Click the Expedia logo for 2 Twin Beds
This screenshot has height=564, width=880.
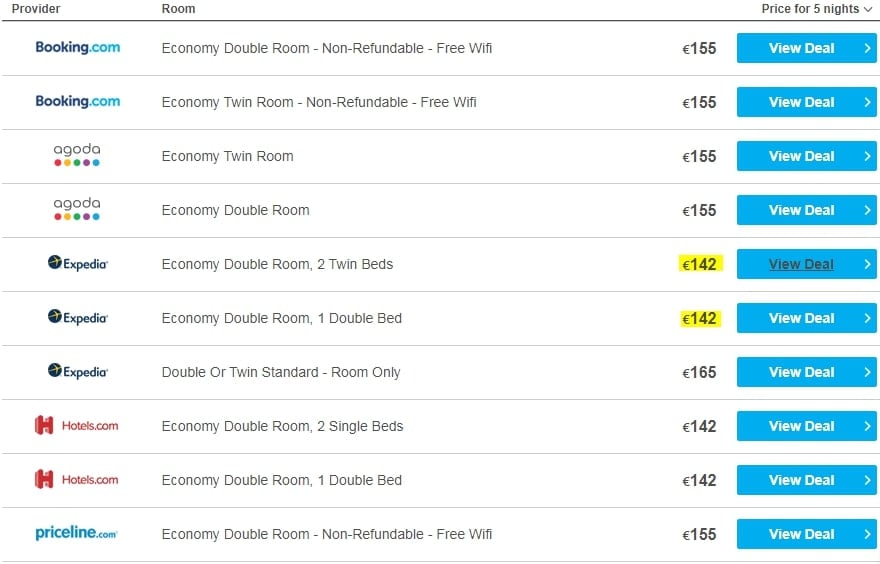click(x=77, y=263)
